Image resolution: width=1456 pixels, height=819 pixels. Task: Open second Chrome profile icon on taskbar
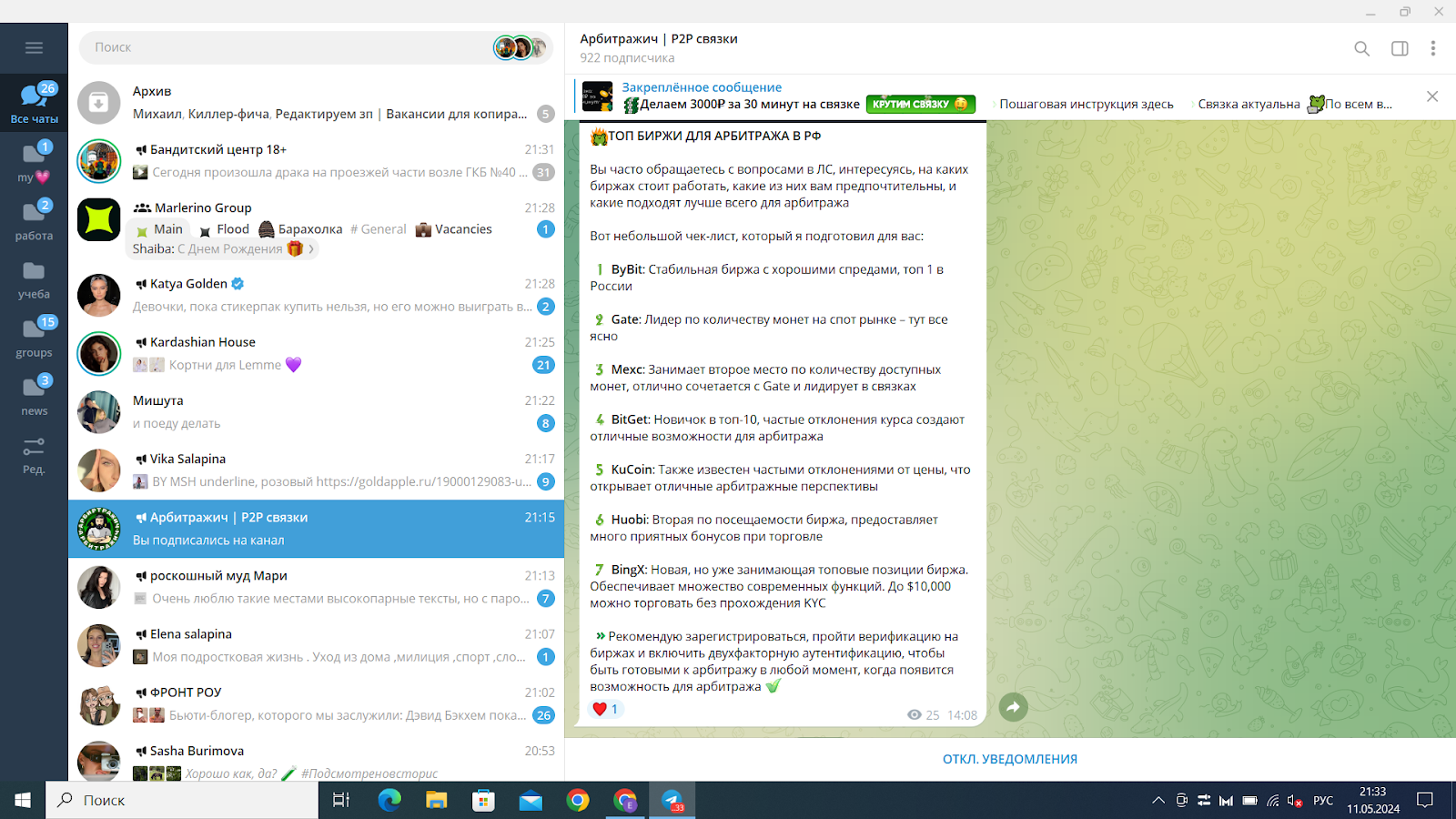[625, 800]
